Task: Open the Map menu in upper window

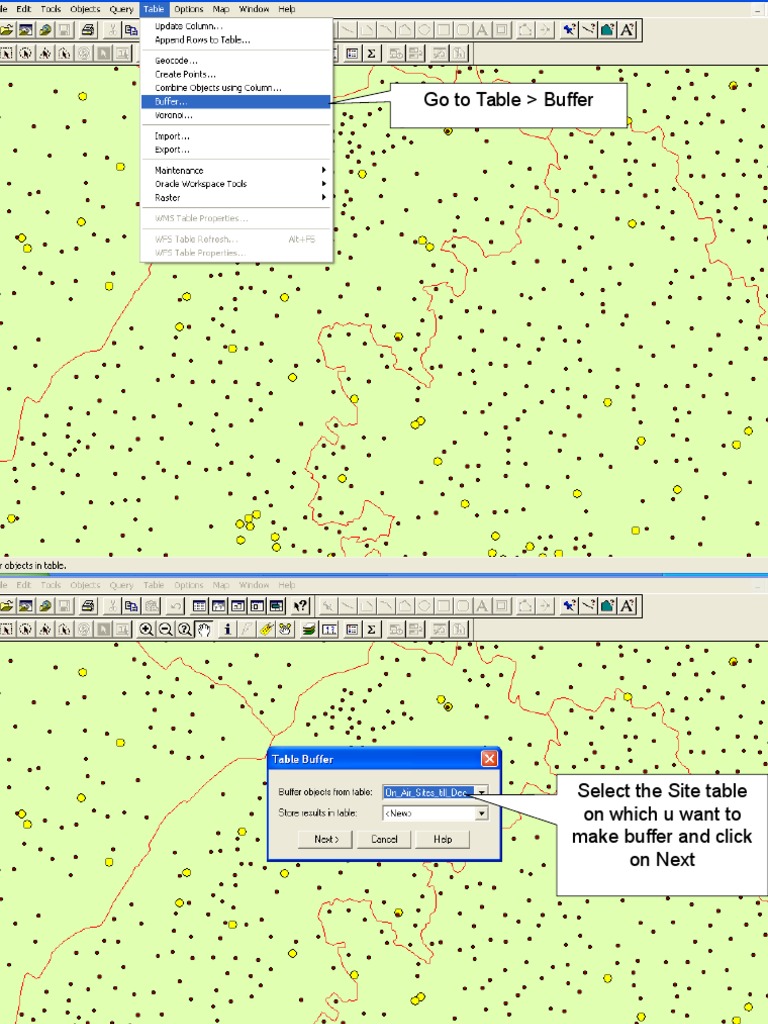Action: (x=221, y=9)
